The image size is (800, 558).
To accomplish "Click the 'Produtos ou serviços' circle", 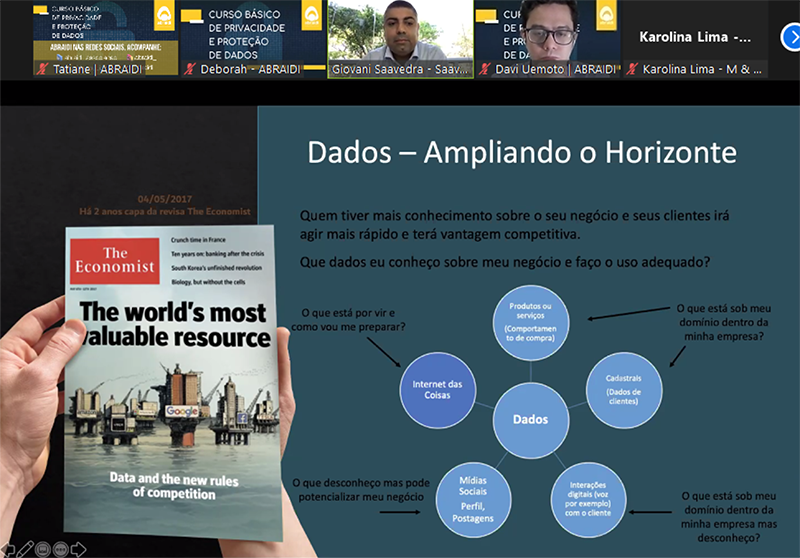I will (531, 323).
